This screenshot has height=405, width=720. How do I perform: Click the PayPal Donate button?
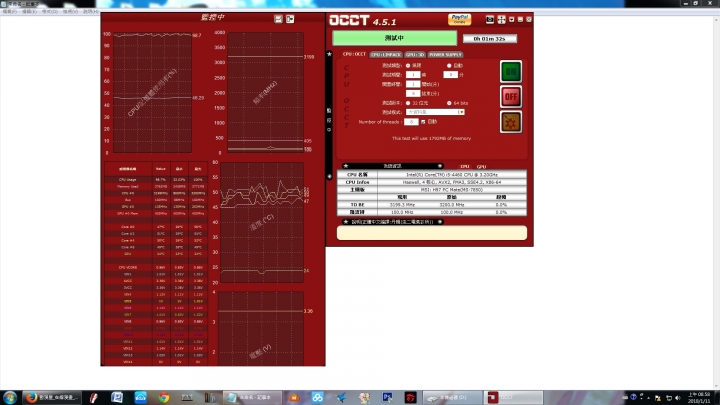click(459, 19)
